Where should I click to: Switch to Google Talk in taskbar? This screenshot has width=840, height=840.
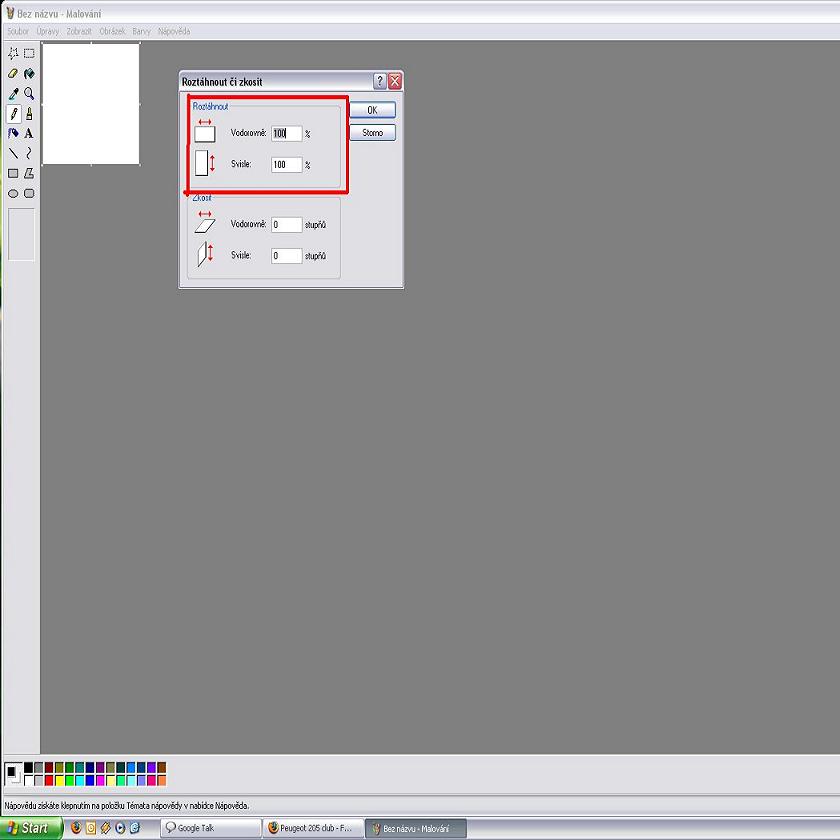[209, 828]
